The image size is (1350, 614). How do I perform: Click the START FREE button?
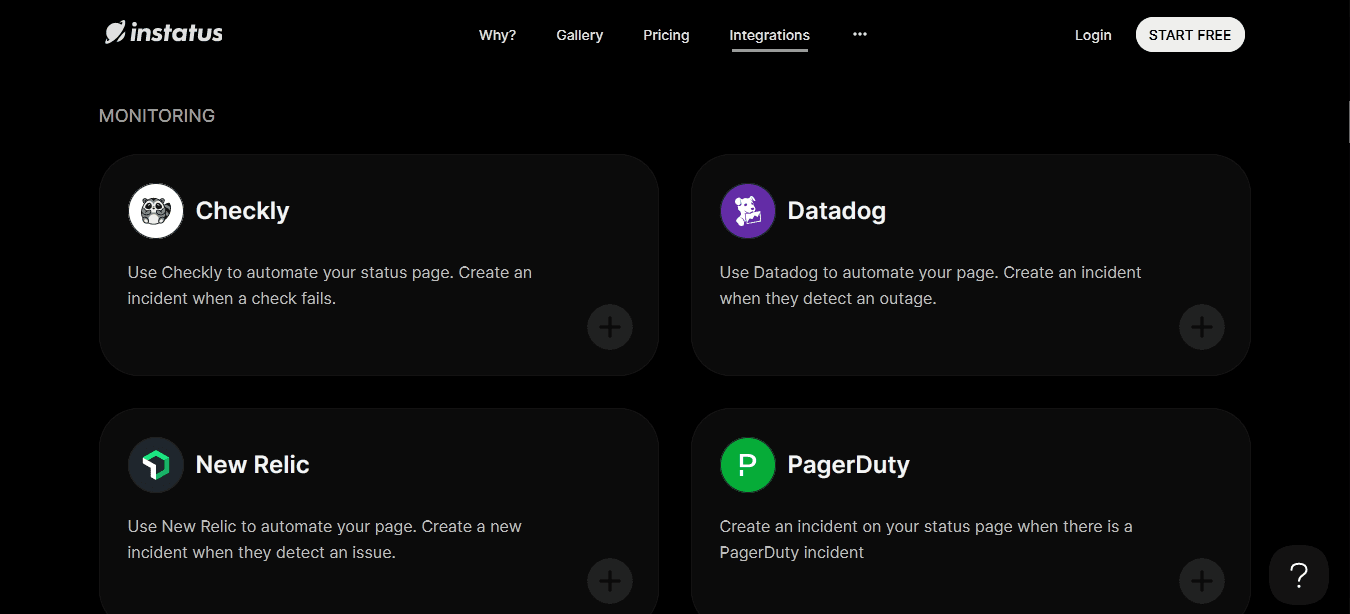click(x=1190, y=35)
